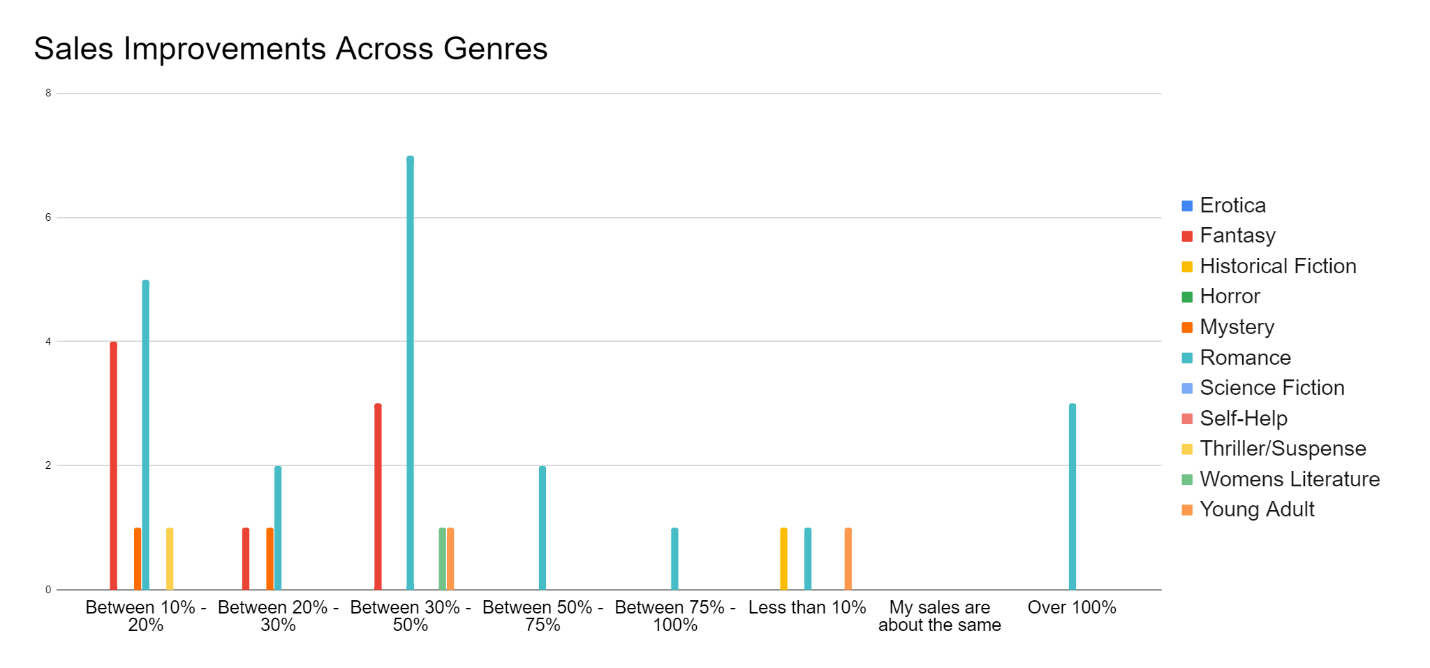Click the Science Fiction legend label

(x=1271, y=388)
